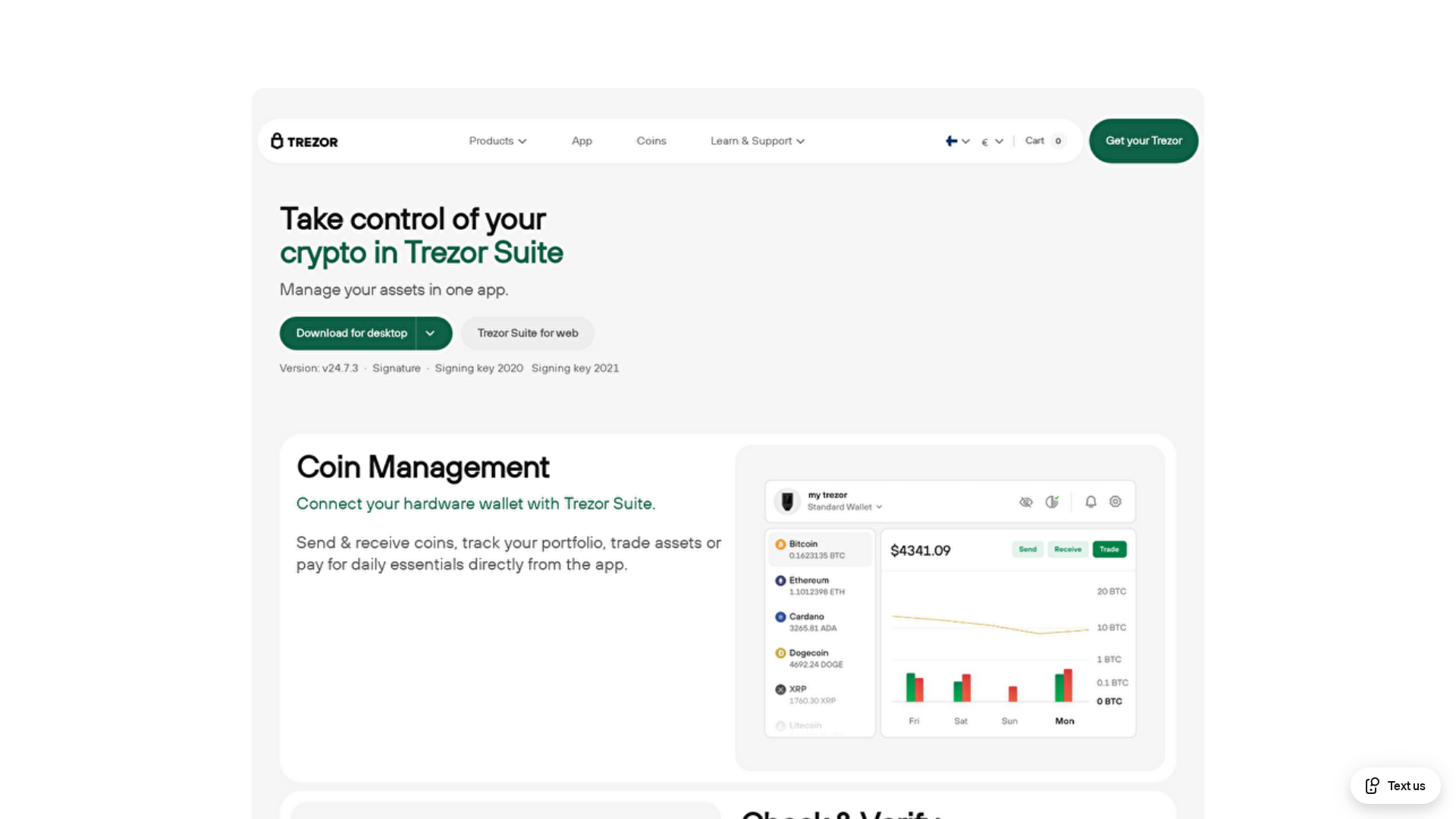Click the Dogecoin coin icon
This screenshot has width=1456, height=819.
[780, 653]
